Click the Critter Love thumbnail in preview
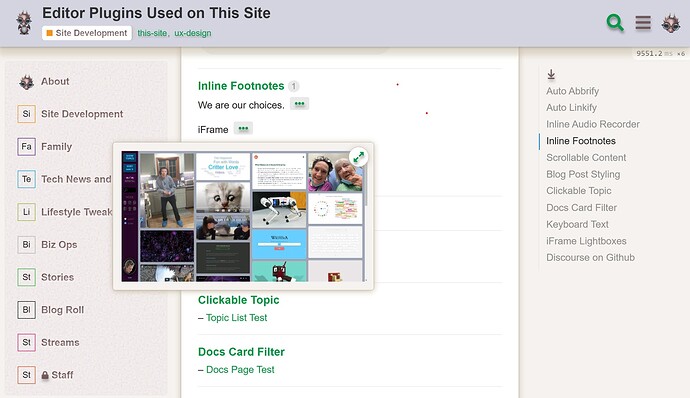 pyautogui.click(x=223, y=166)
